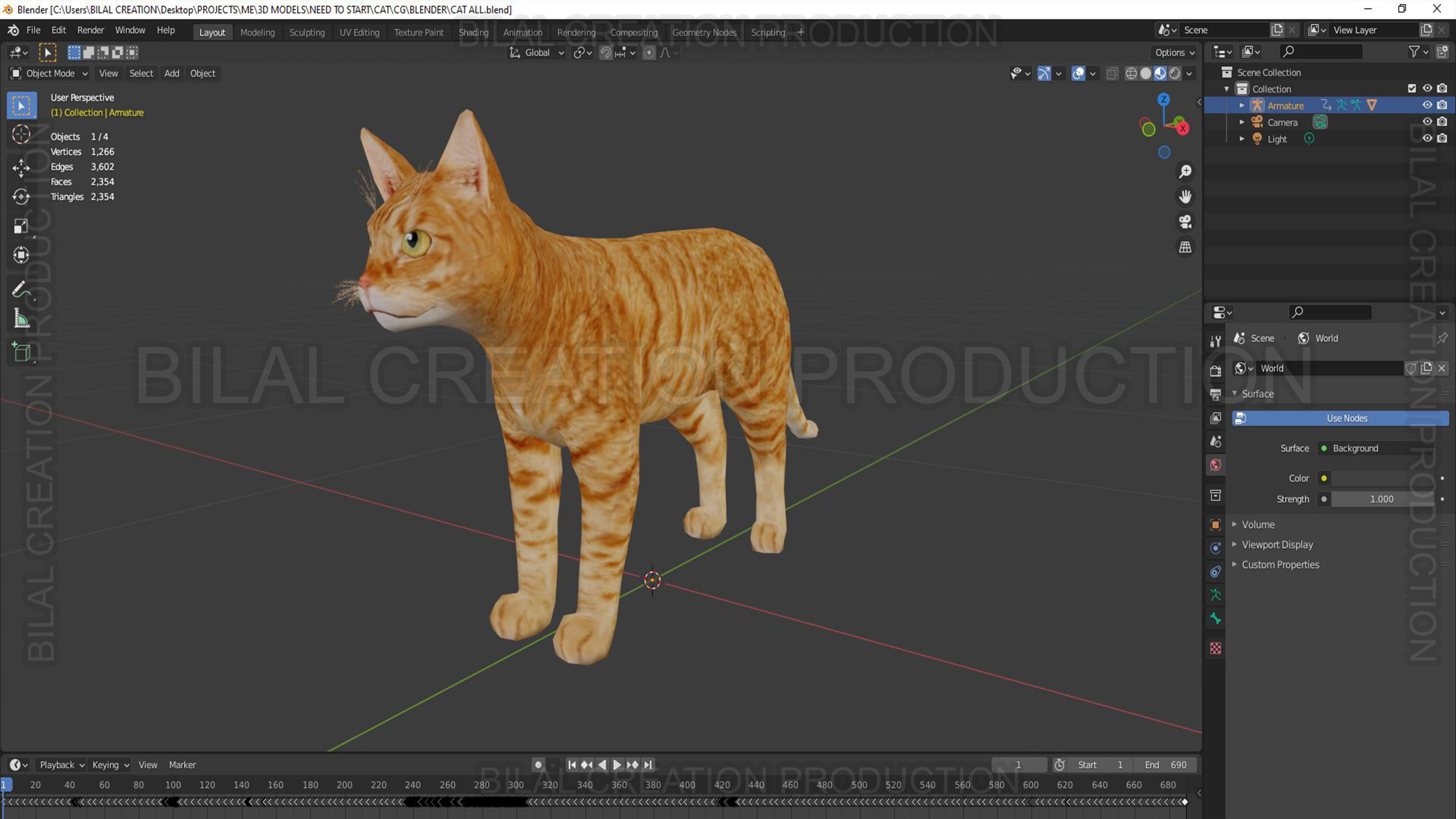Screen dimensions: 1456x819
Task: Select the Add Cube tool
Action: pos(21,351)
